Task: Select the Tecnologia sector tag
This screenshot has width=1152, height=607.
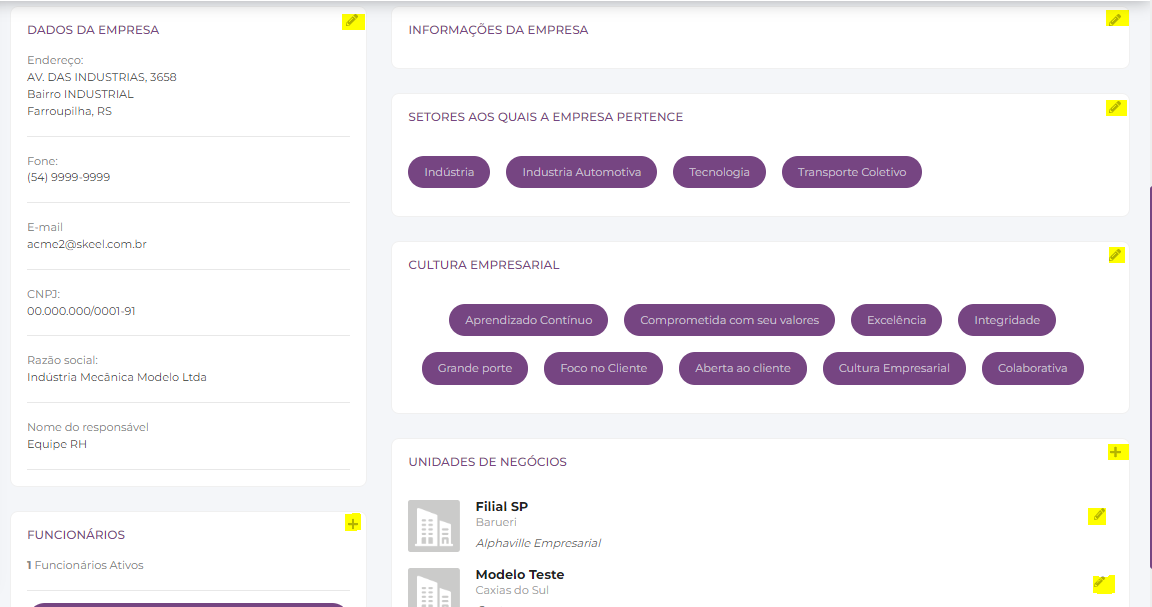Action: point(719,172)
